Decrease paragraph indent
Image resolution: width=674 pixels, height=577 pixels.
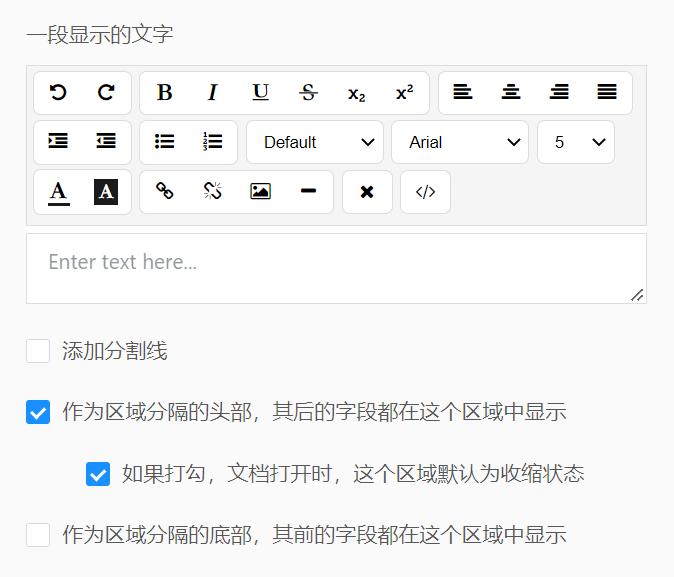[106, 141]
